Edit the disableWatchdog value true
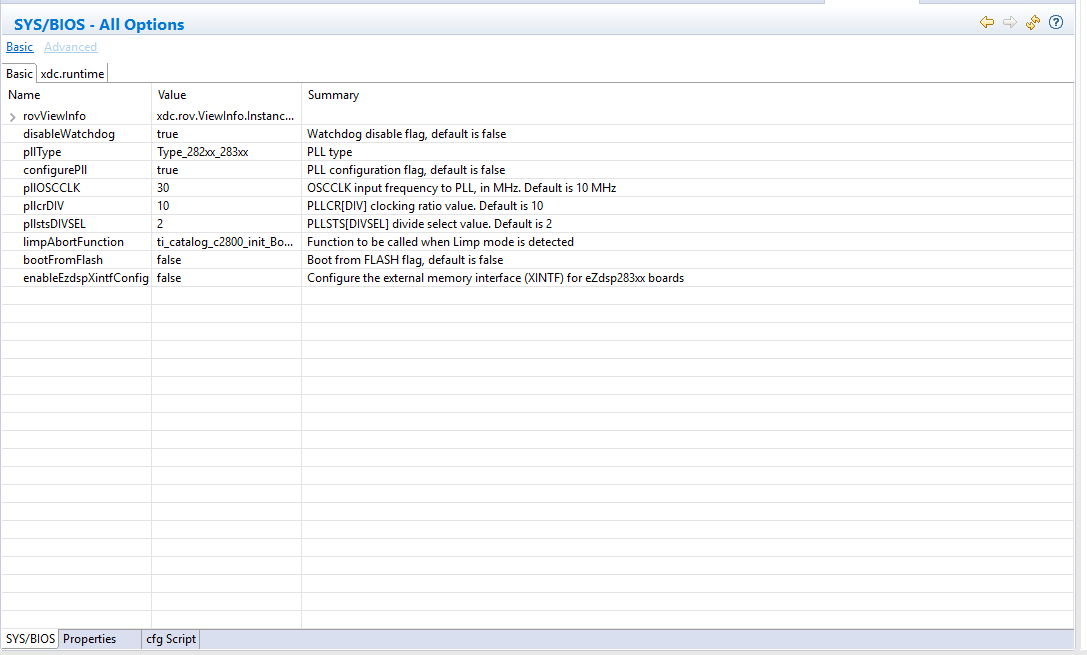Screen dimensions: 1087x655 (226, 134)
